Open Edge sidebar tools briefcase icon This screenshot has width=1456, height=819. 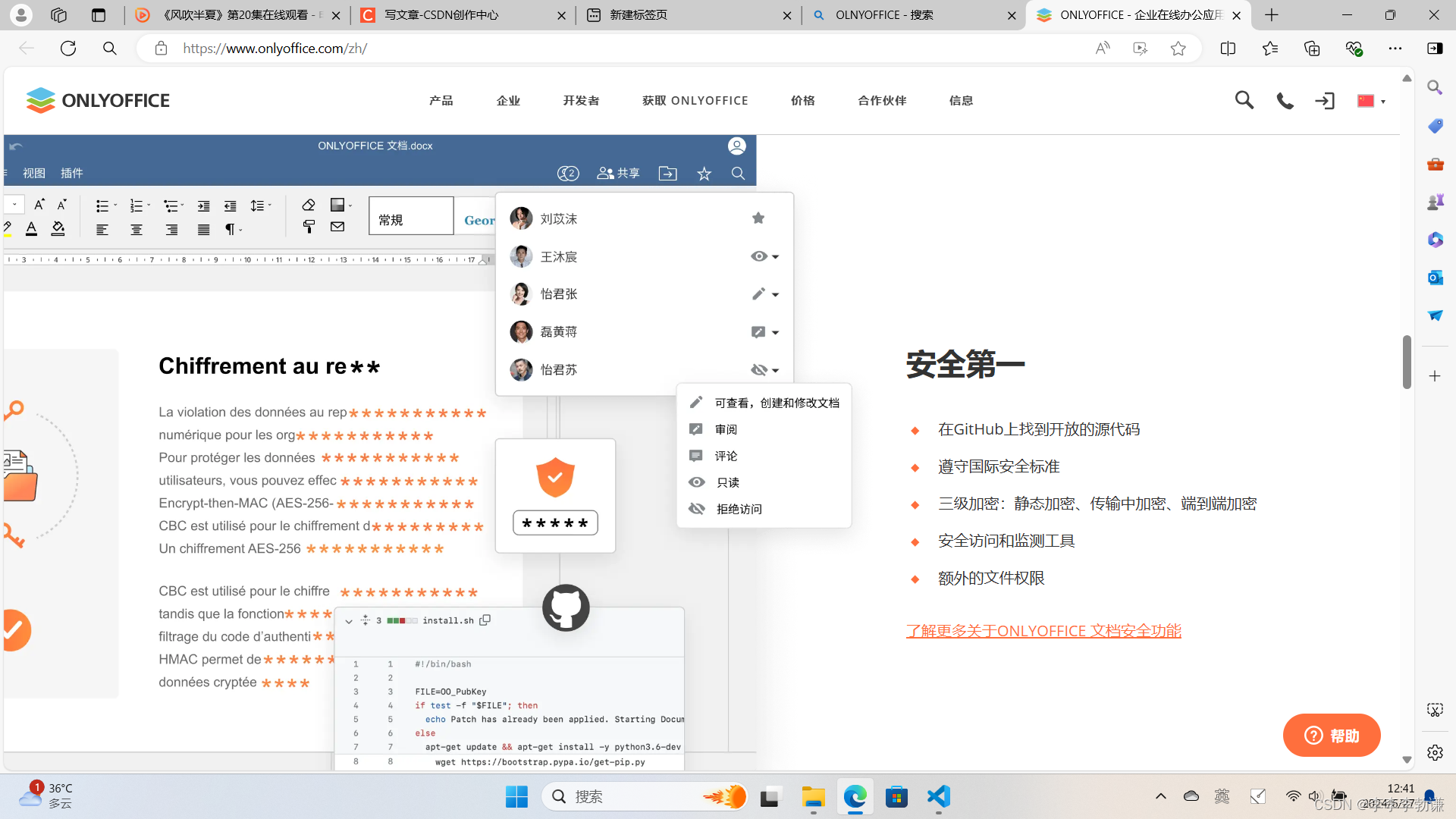pos(1435,164)
